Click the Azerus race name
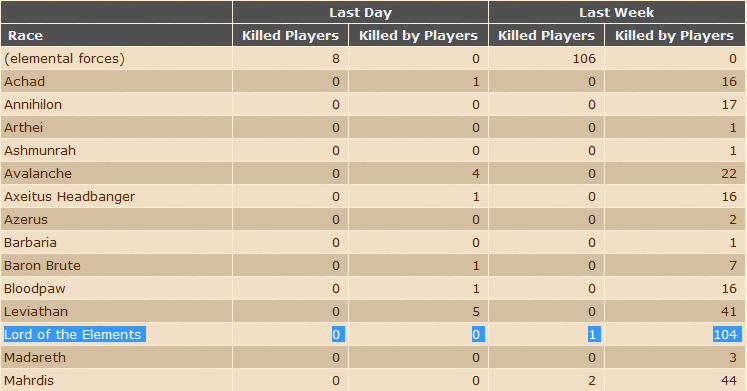This screenshot has height=391, width=747. click(x=26, y=220)
